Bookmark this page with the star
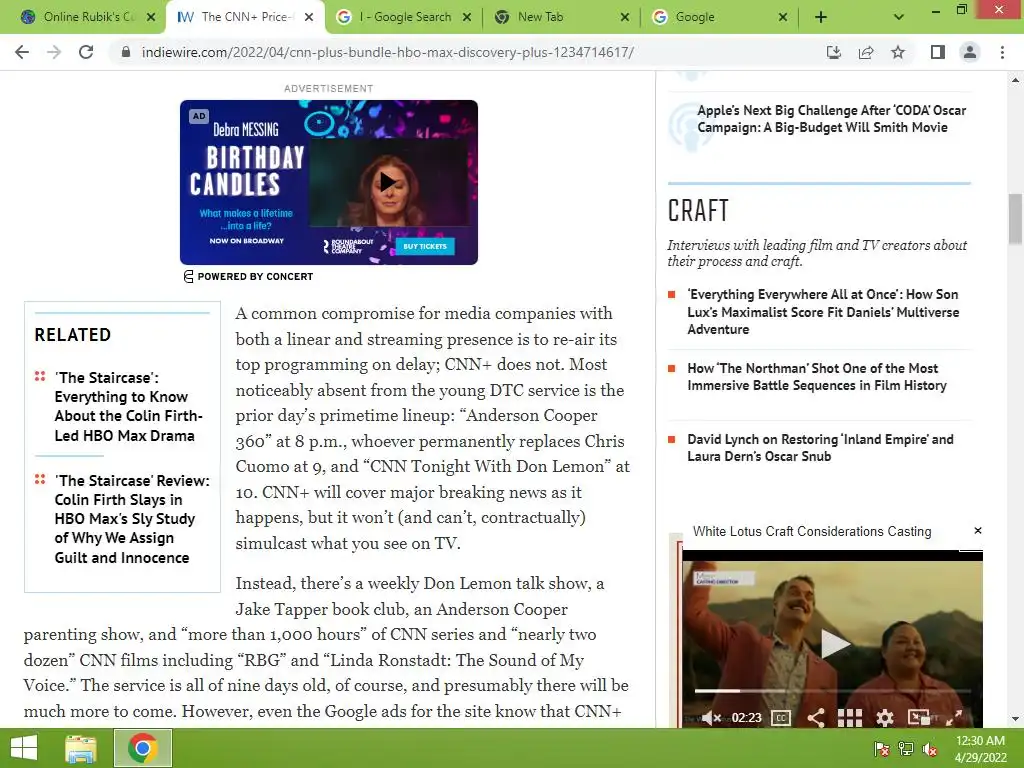Screen dimensions: 1024x768 click(x=898, y=52)
